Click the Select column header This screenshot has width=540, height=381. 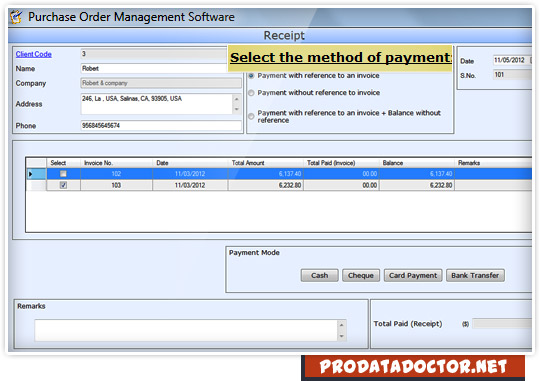coord(63,163)
